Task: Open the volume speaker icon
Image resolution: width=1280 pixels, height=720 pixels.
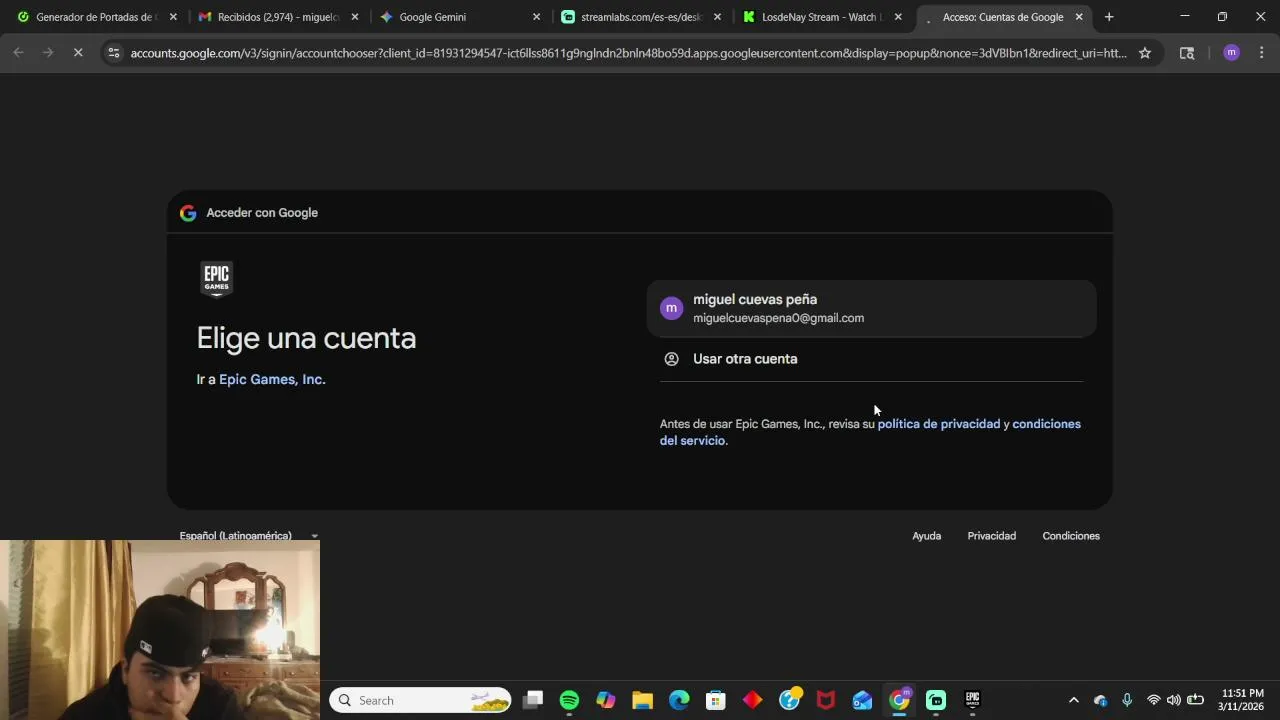Action: click(x=1174, y=700)
